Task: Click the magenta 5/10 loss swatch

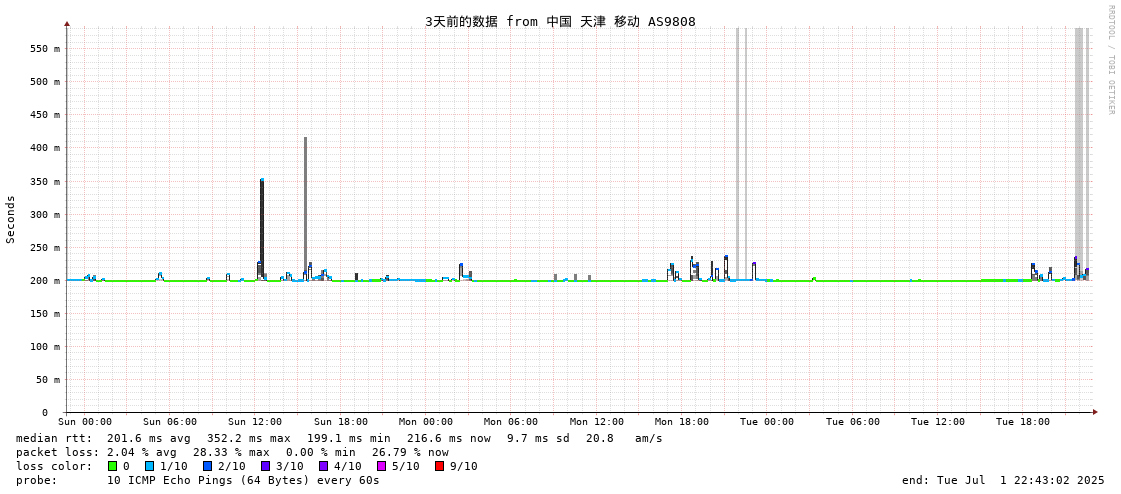Action: tap(381, 466)
